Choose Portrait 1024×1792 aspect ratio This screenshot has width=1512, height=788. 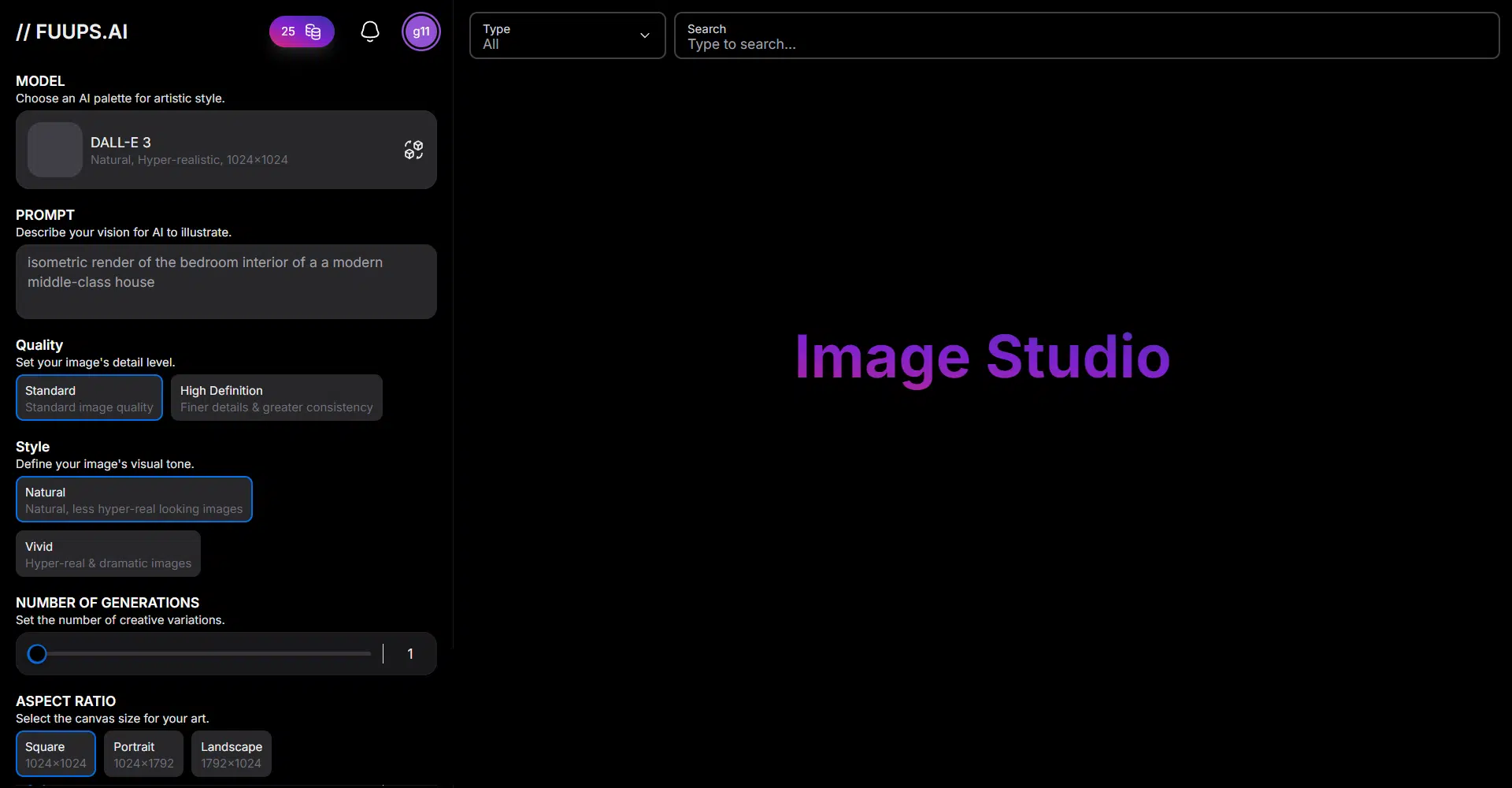coord(143,754)
